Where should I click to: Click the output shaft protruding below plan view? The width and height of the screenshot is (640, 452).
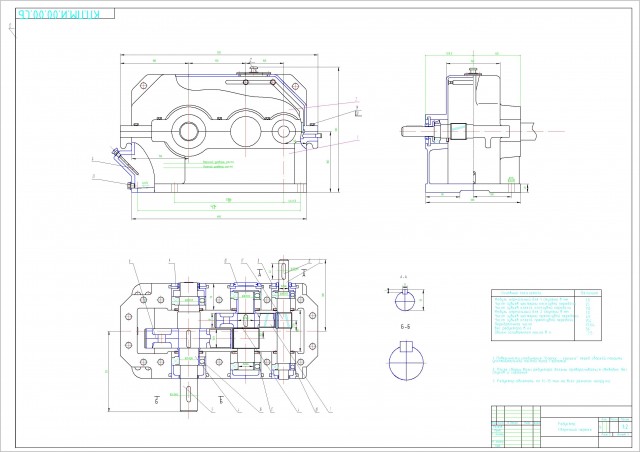(x=187, y=397)
